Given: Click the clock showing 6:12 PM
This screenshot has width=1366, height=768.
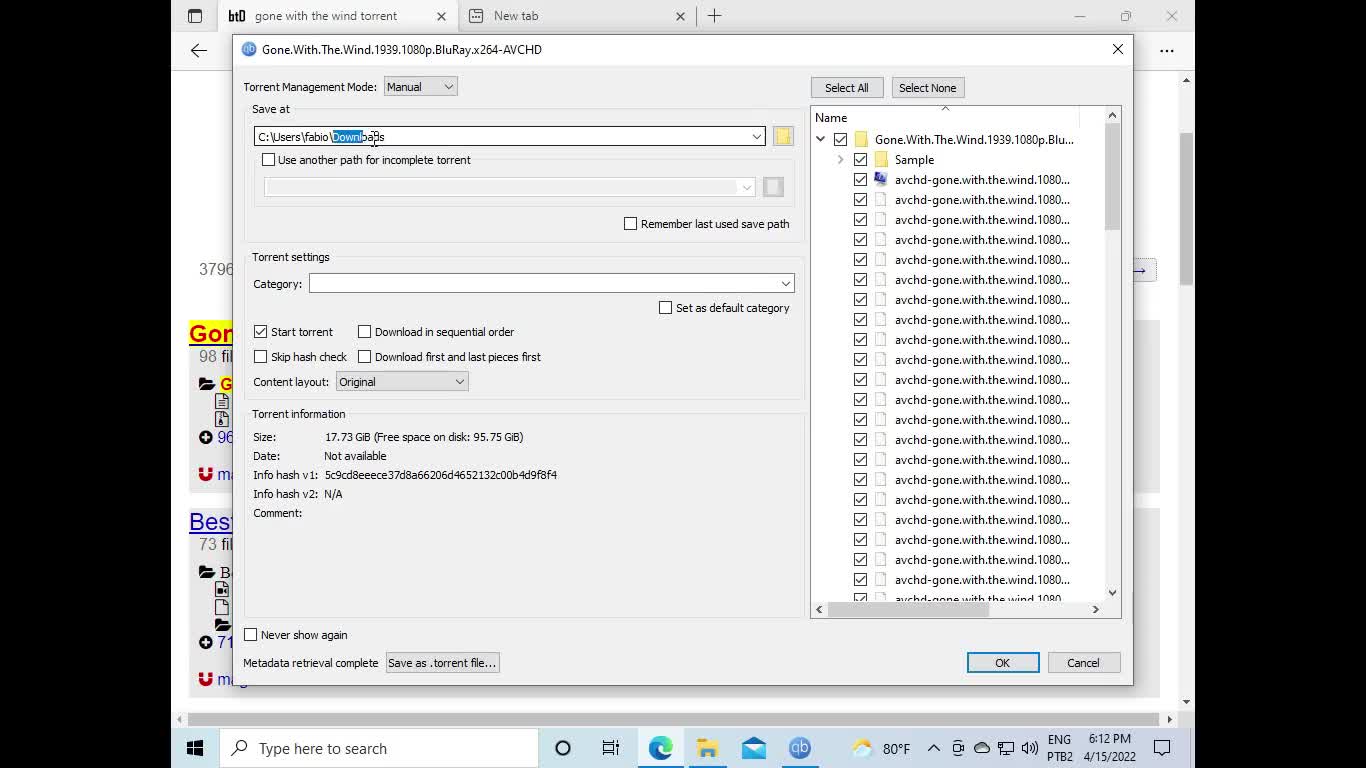Looking at the screenshot, I should click(1110, 748).
